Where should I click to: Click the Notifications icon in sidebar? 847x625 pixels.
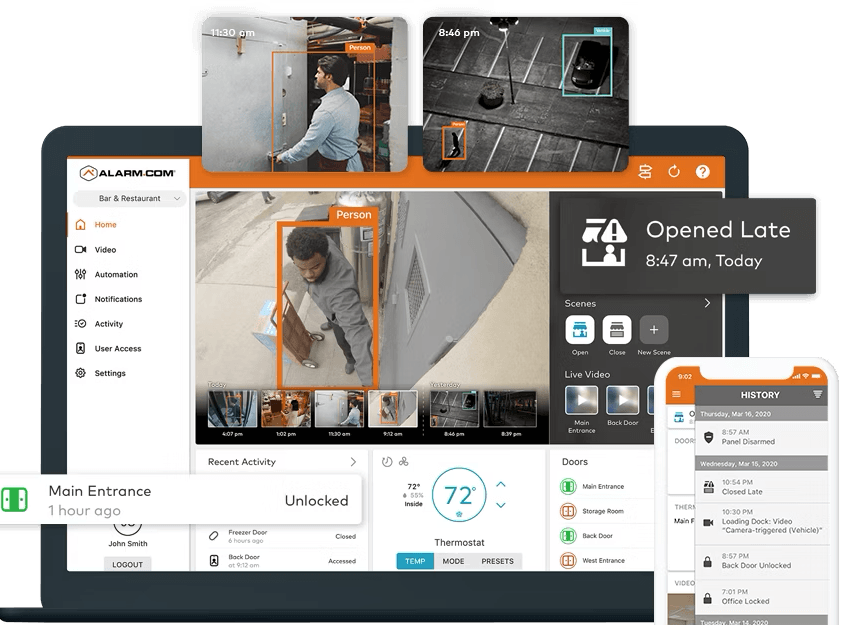[80, 299]
